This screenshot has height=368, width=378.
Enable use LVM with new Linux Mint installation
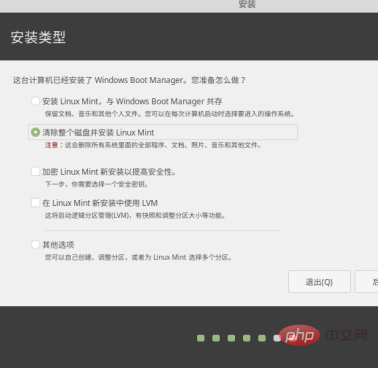pyautogui.click(x=36, y=203)
